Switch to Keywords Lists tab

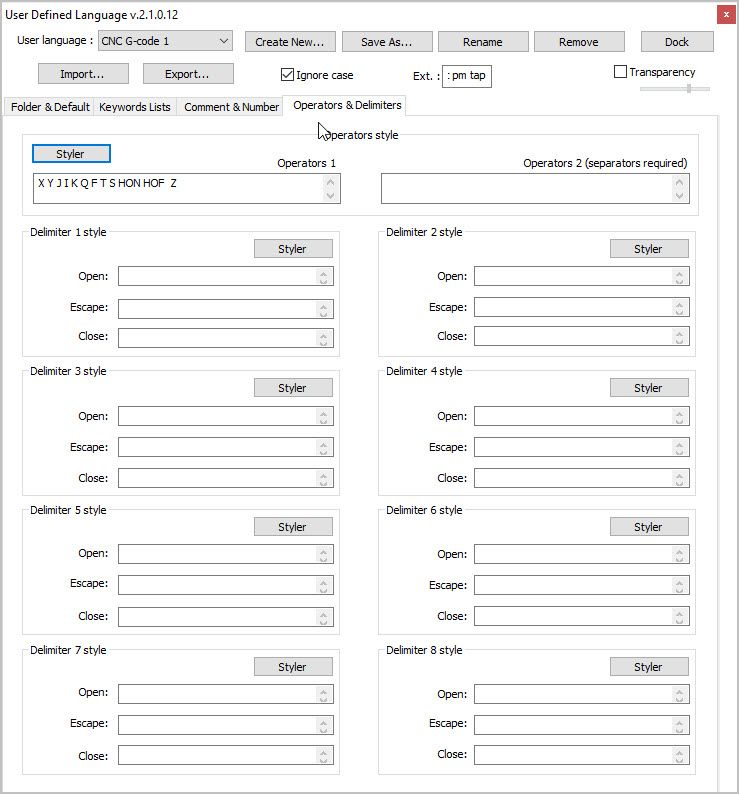[x=135, y=107]
